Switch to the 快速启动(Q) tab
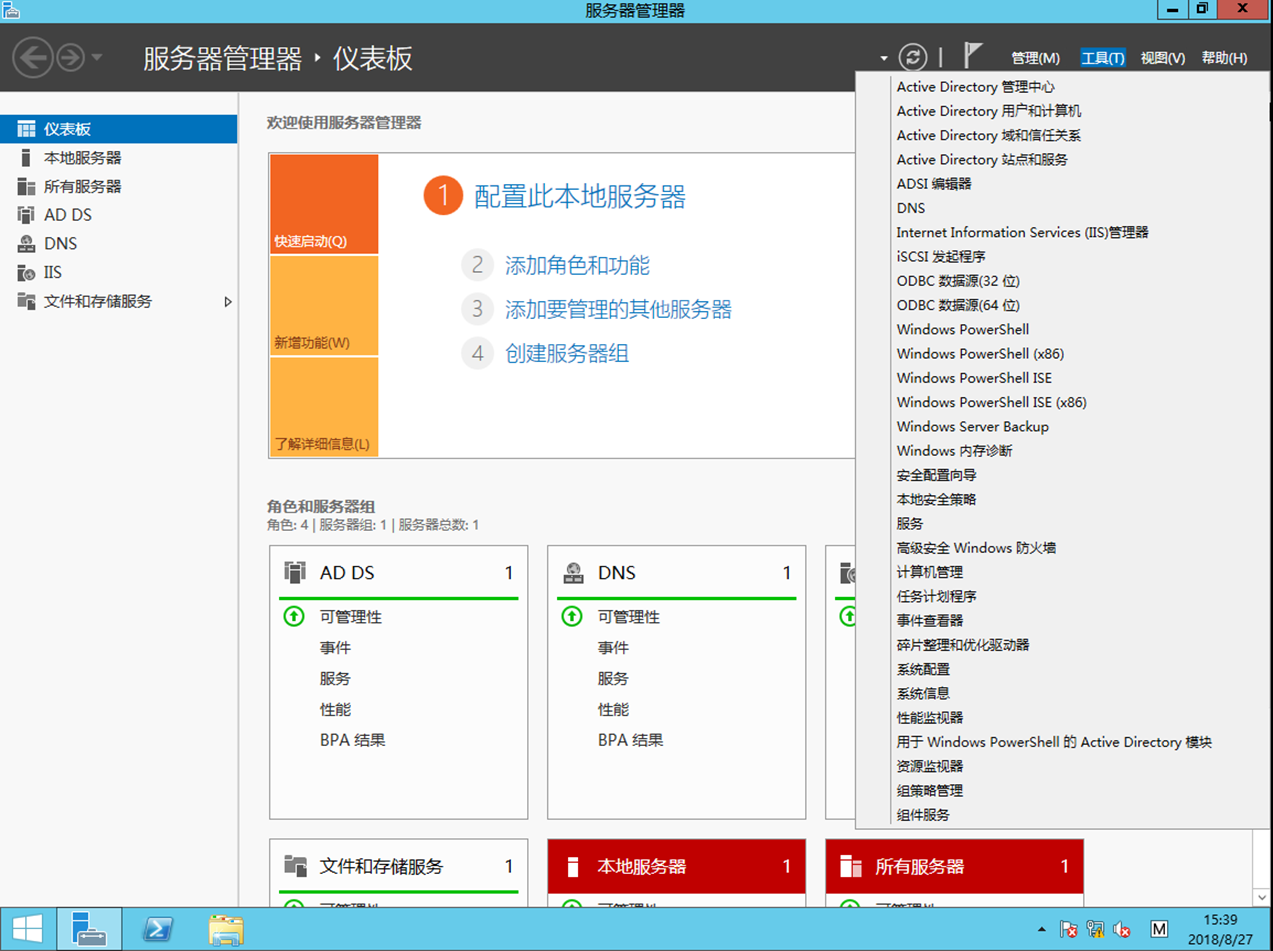The height and width of the screenshot is (951, 1273). 324,205
